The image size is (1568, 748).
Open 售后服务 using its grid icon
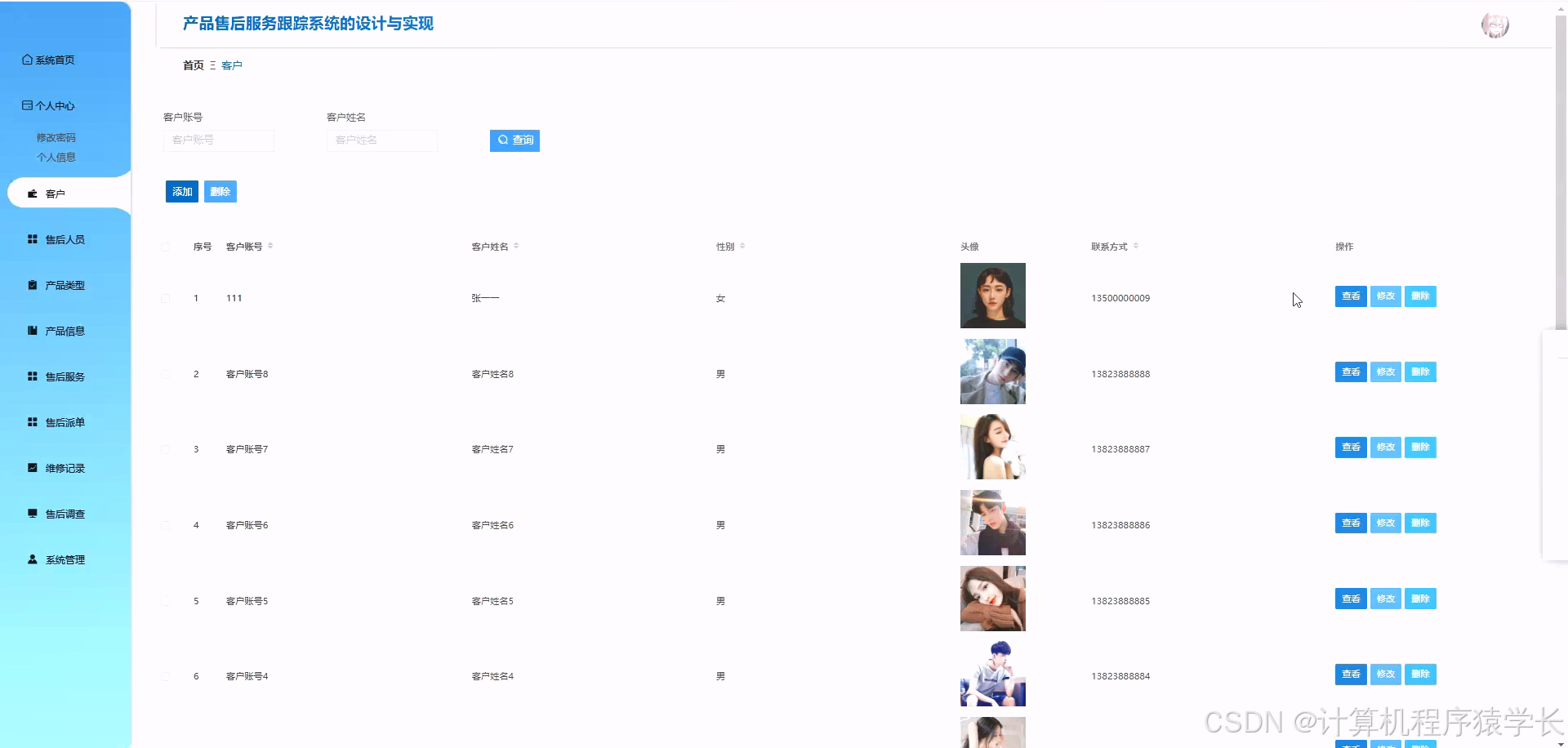(32, 376)
